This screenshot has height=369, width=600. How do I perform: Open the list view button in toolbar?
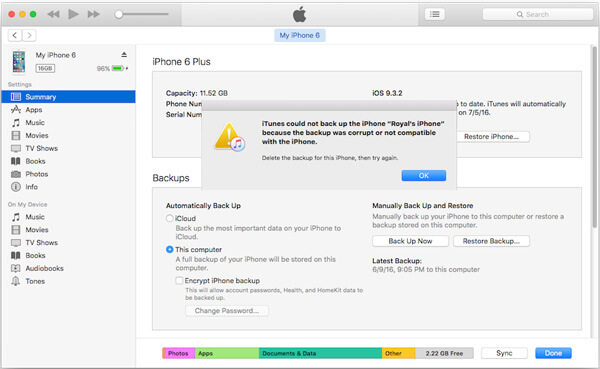434,14
